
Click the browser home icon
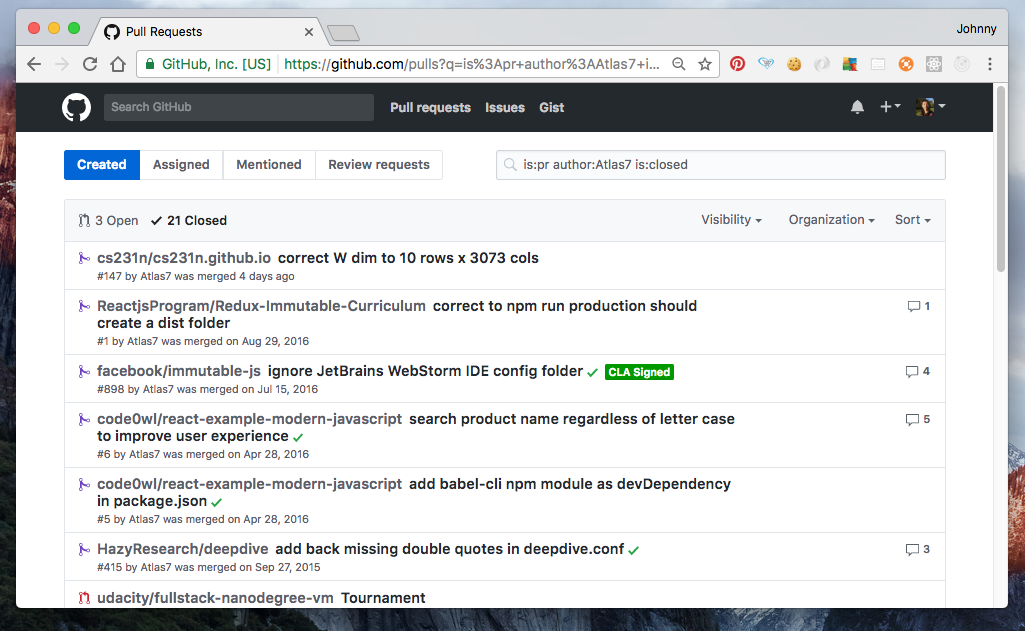pos(118,64)
